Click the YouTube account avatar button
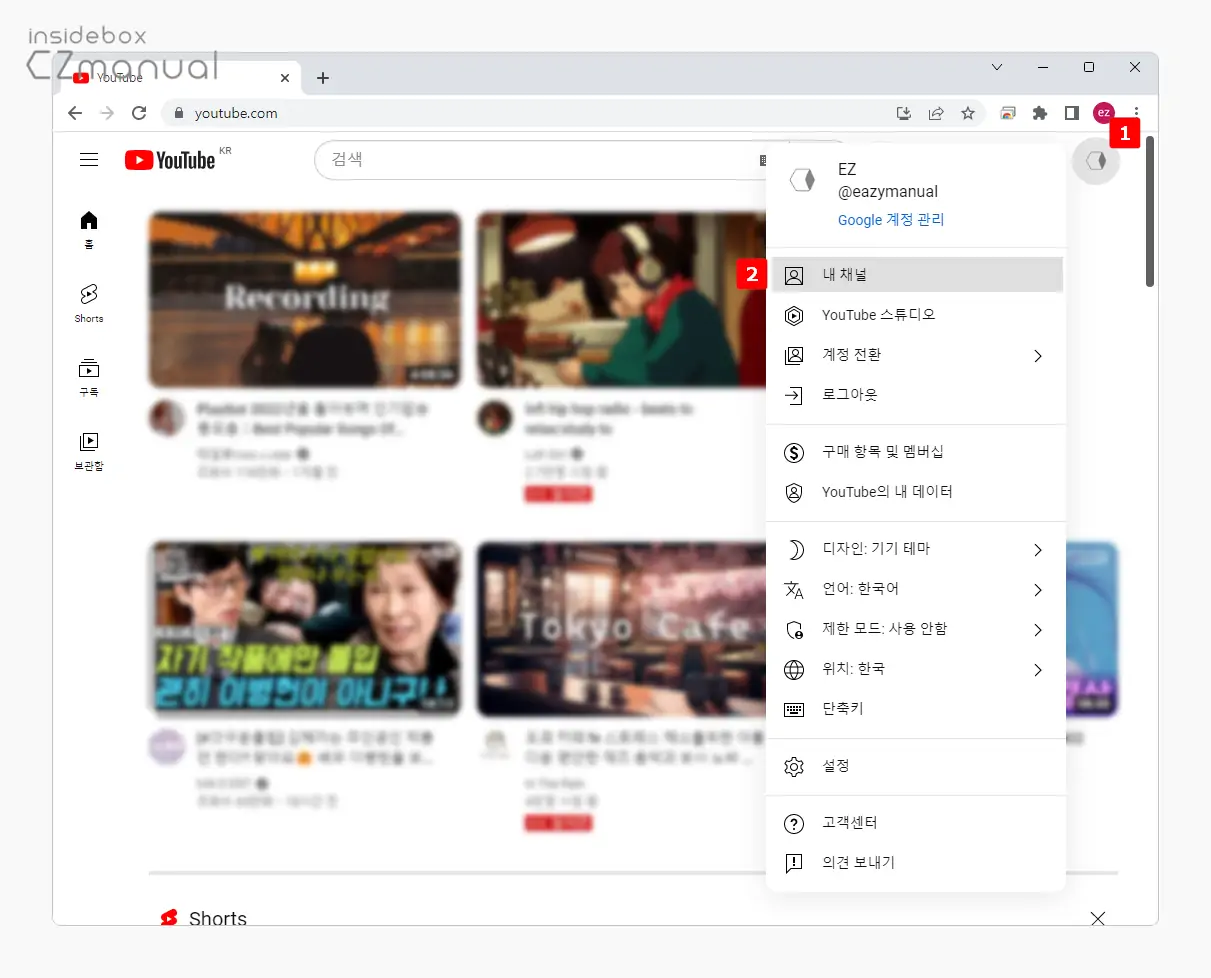 click(1096, 161)
